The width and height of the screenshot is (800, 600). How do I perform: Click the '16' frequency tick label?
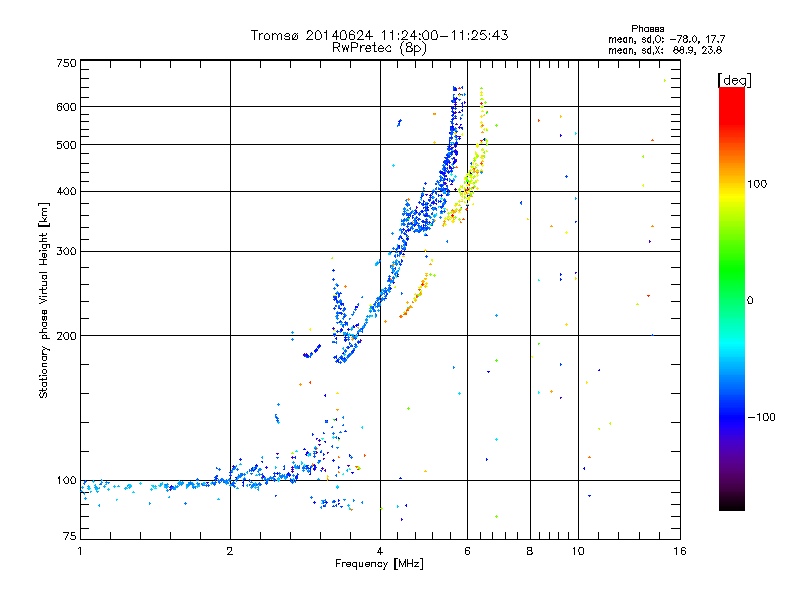pyautogui.click(x=680, y=551)
